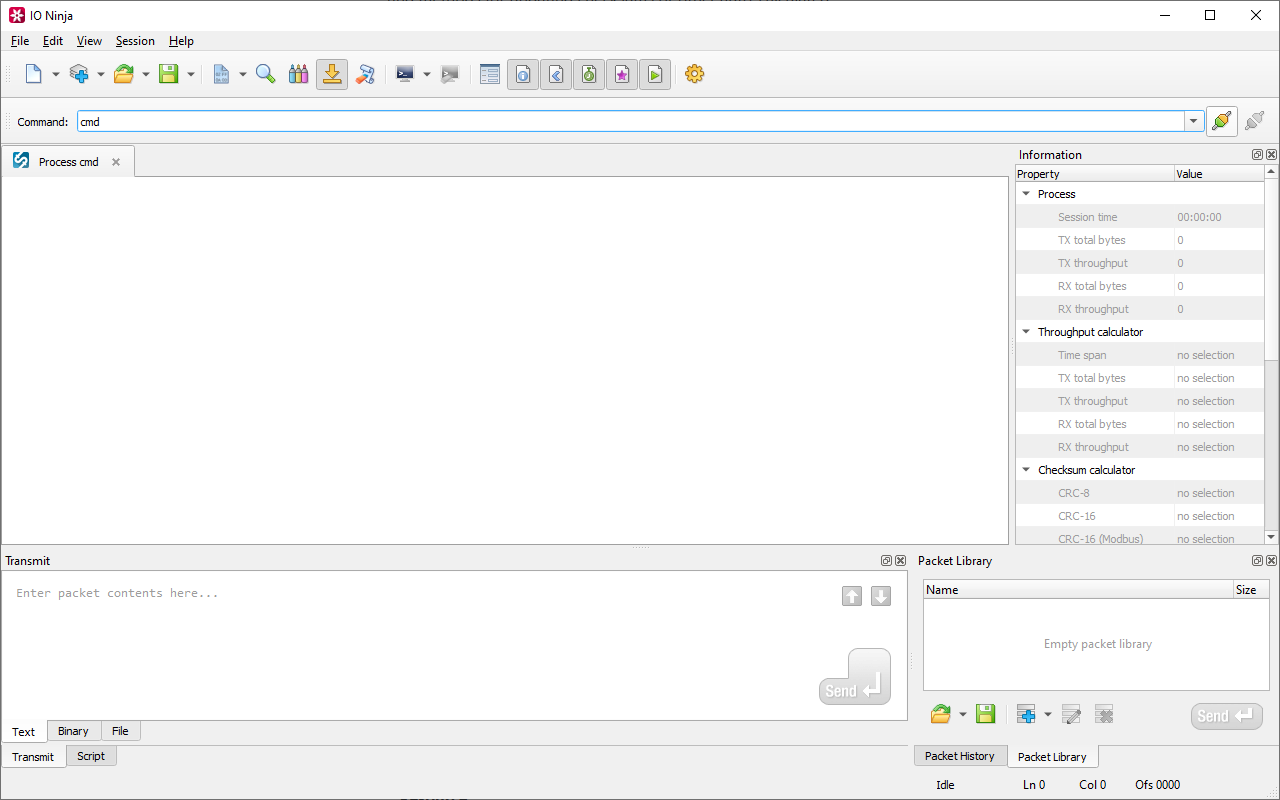1280x800 pixels.
Task: Open dropdown arrow next to New Session icon
Action: (x=55, y=74)
